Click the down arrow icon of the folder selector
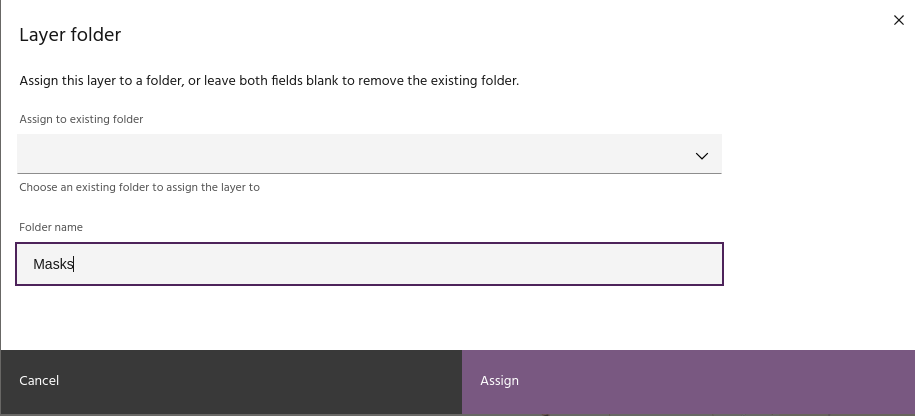The image size is (915, 416). click(x=701, y=155)
